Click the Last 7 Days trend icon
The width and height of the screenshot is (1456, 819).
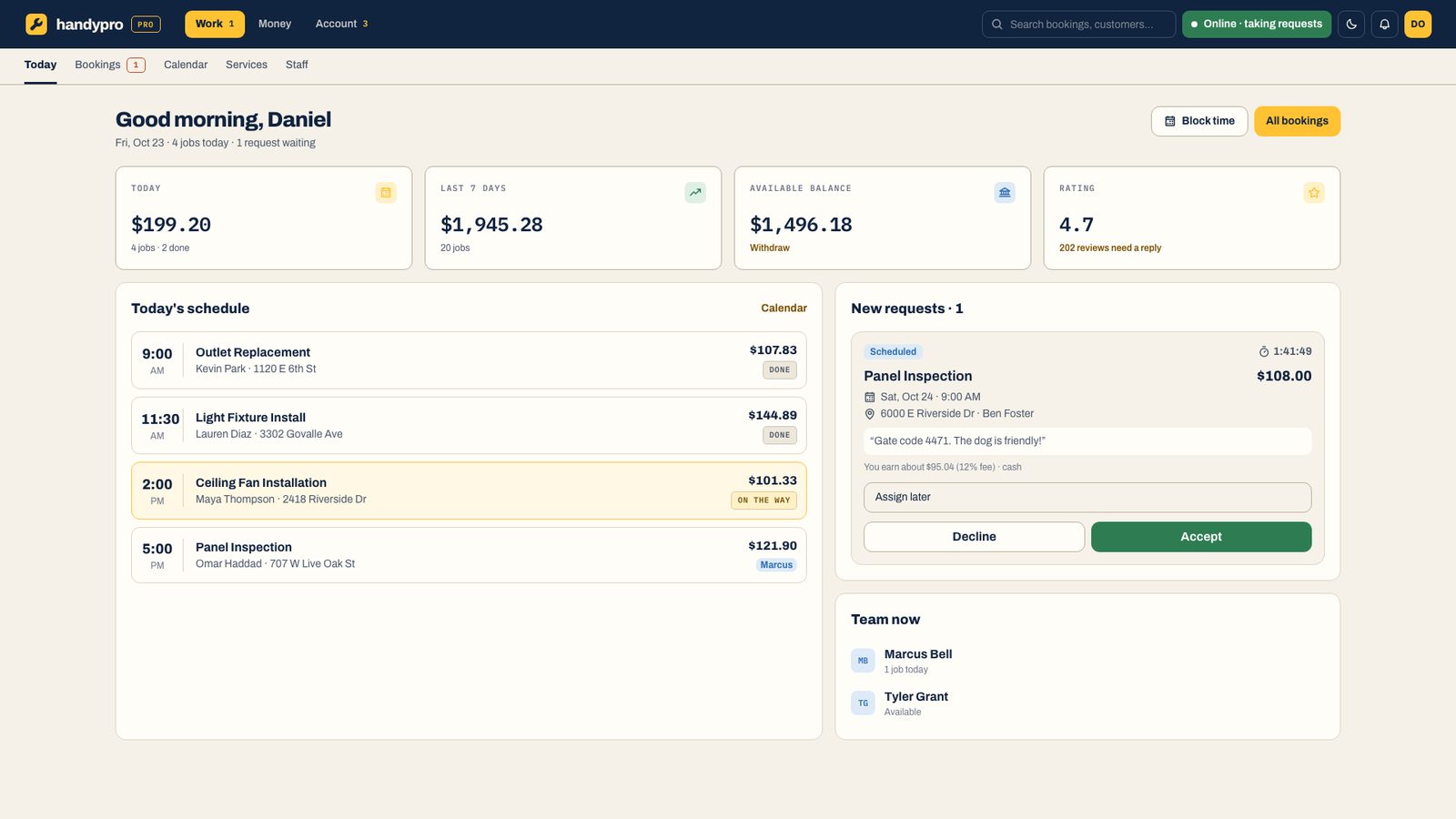point(695,192)
